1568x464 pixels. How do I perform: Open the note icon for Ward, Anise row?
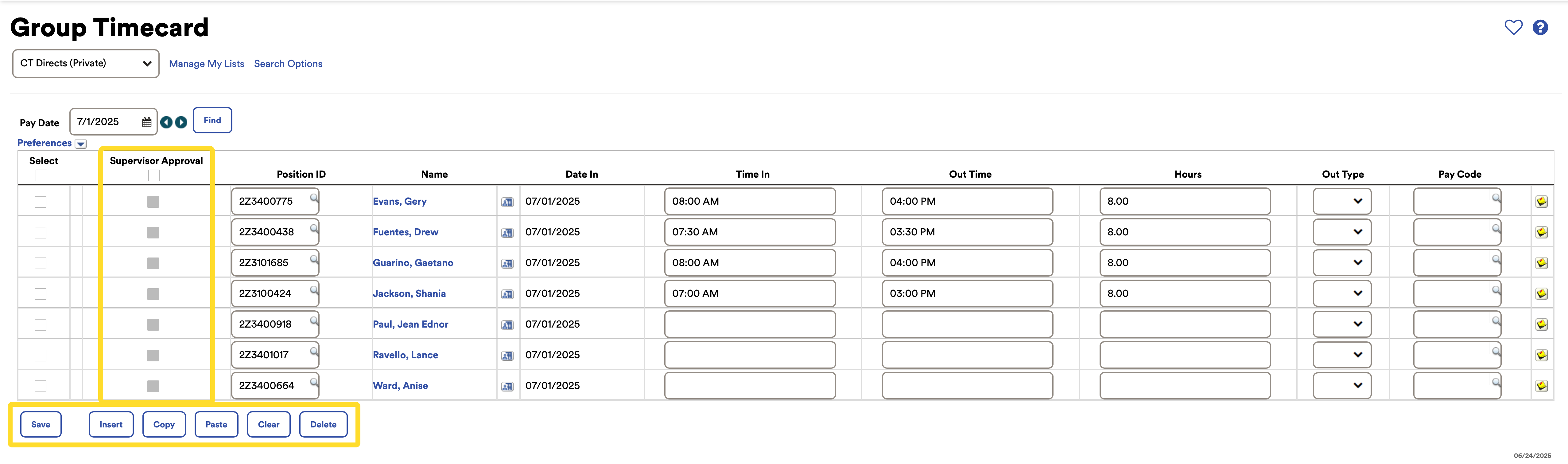click(x=1541, y=385)
